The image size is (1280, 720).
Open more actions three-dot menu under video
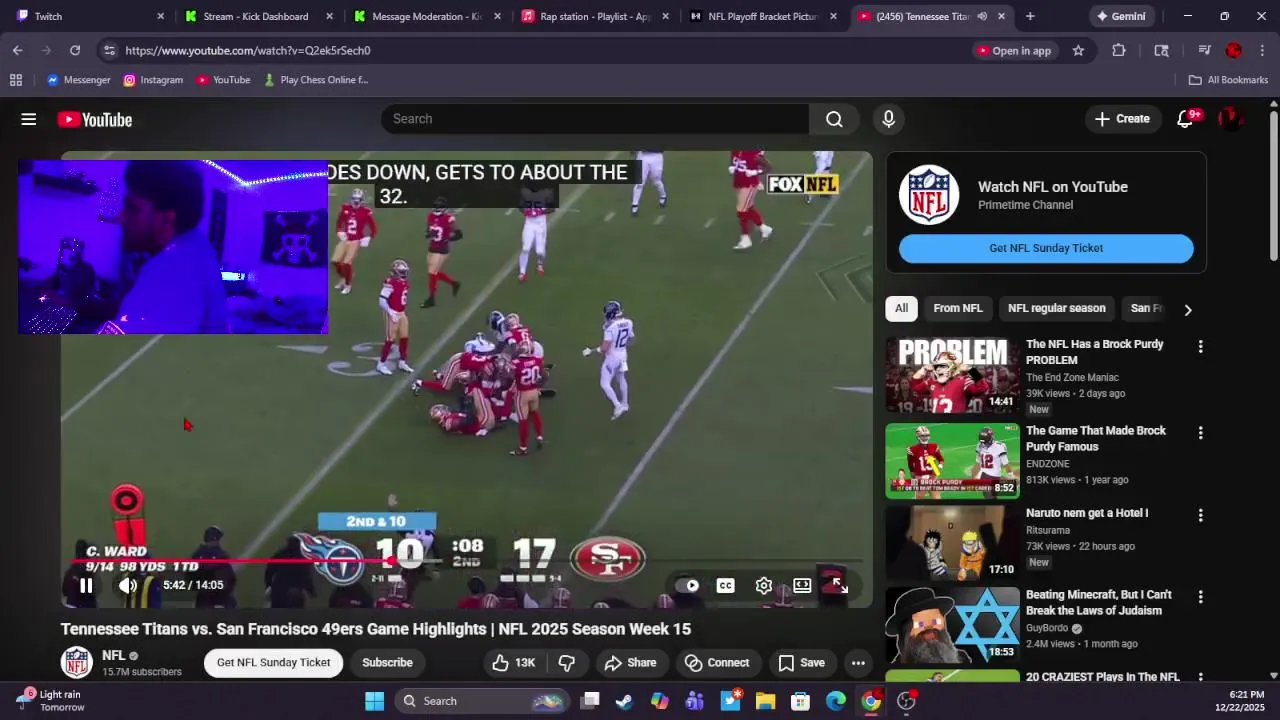[858, 663]
